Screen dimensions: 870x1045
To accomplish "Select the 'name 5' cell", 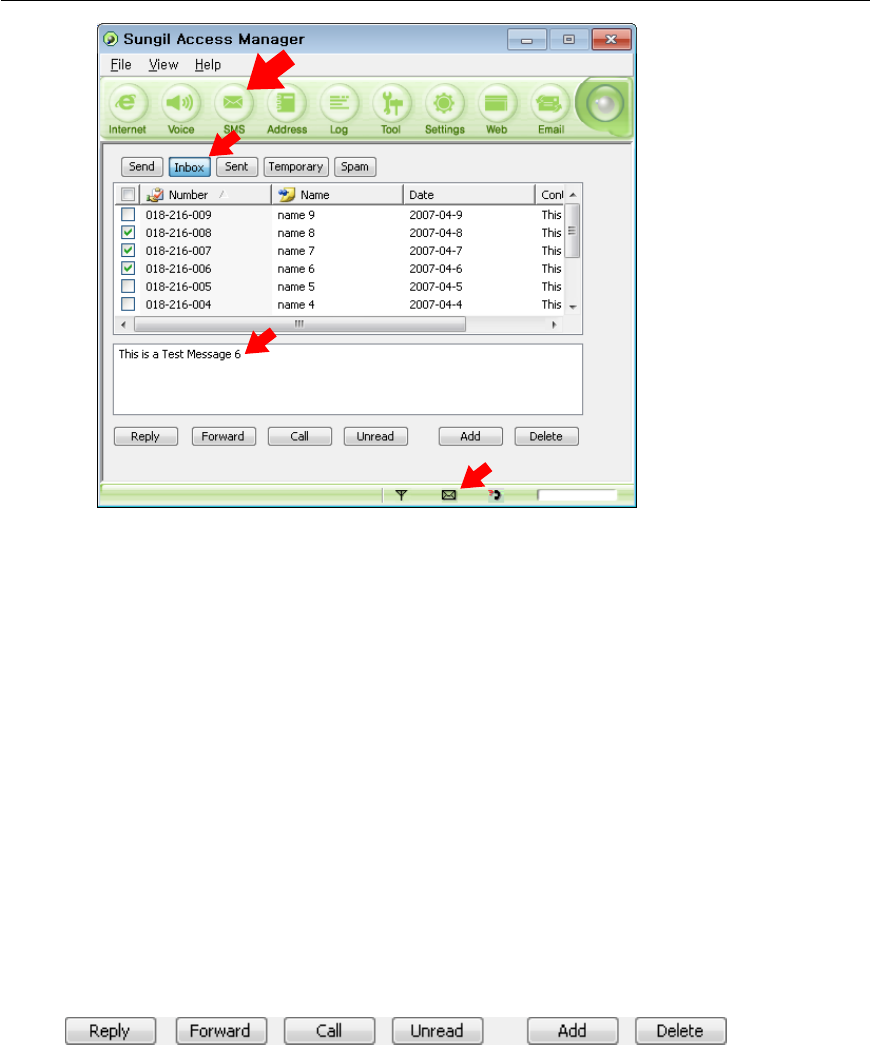I will [296, 287].
